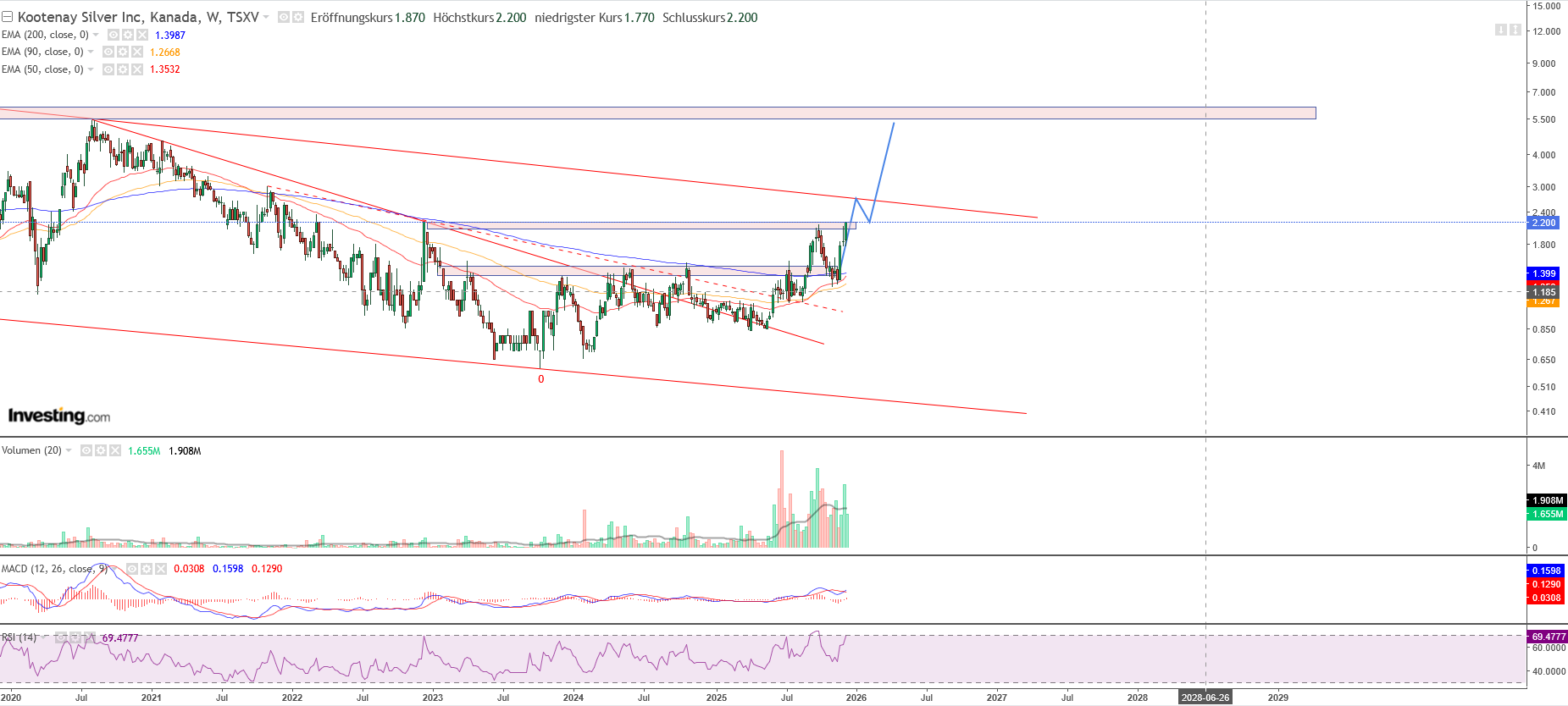Image resolution: width=1568 pixels, height=706 pixels.
Task: Hide the EMA 200 line
Action: point(113,35)
